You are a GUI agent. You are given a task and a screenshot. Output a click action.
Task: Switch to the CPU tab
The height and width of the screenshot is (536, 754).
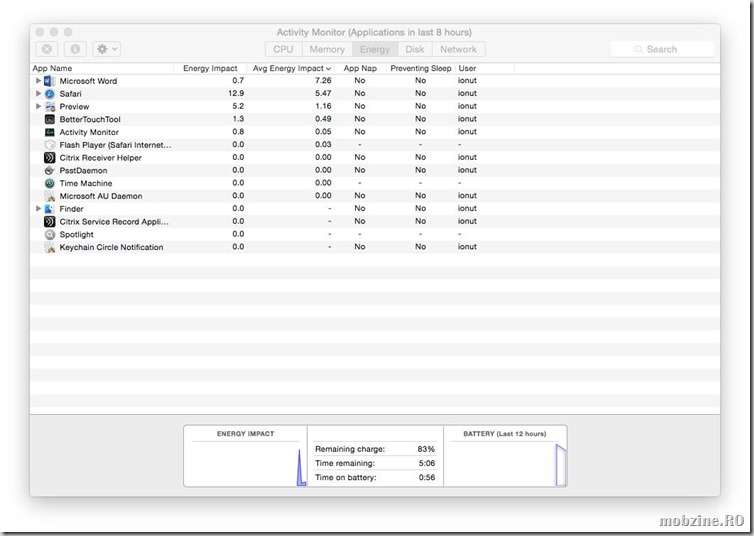click(x=283, y=49)
